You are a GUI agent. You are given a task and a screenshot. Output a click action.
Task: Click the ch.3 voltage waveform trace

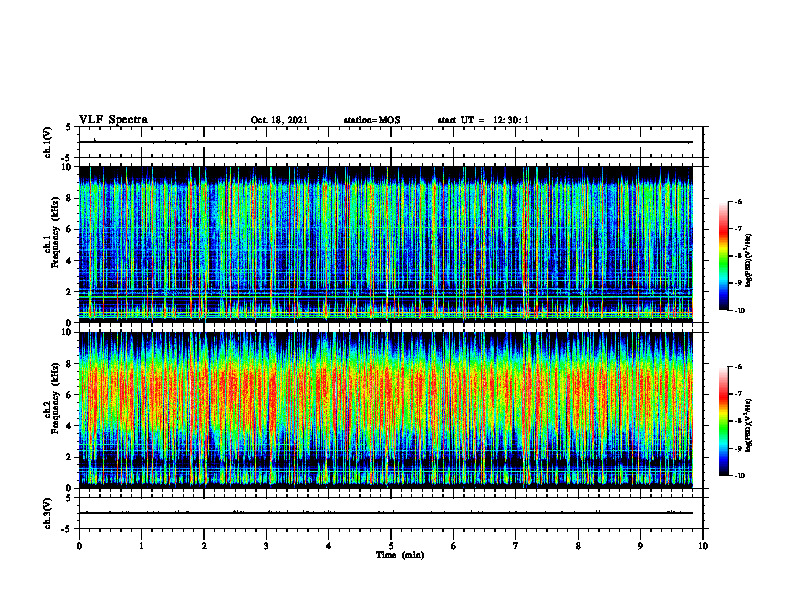(x=385, y=513)
